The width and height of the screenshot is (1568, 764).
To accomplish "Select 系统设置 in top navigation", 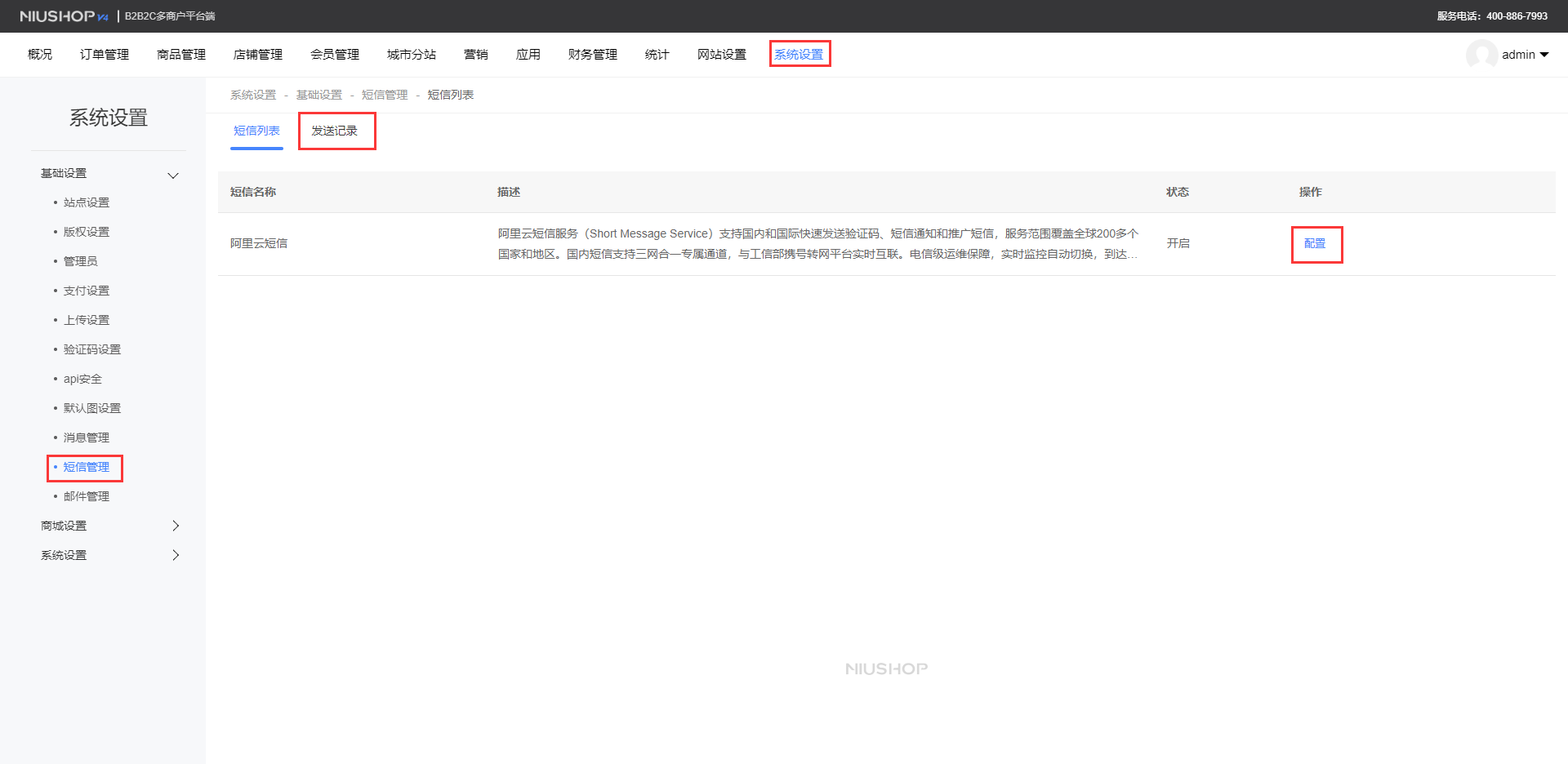I will (799, 55).
